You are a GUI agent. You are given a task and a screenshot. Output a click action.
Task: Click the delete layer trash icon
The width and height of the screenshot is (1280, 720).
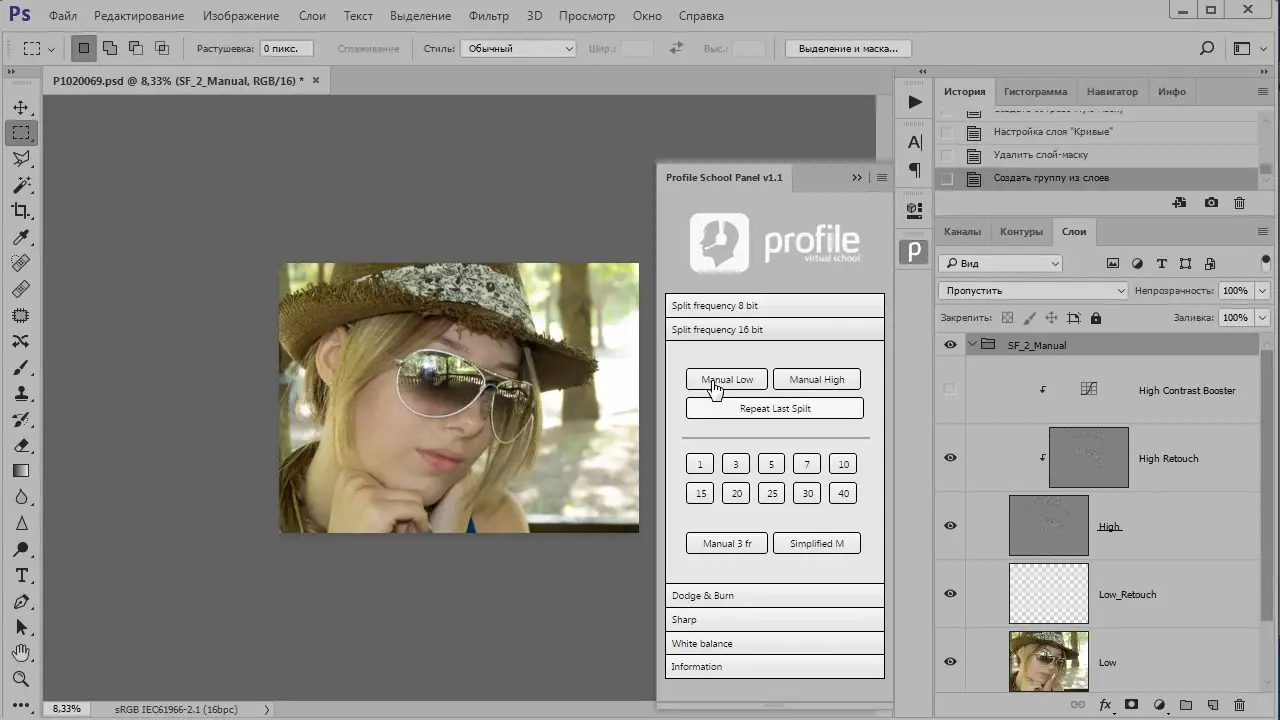click(x=1239, y=705)
